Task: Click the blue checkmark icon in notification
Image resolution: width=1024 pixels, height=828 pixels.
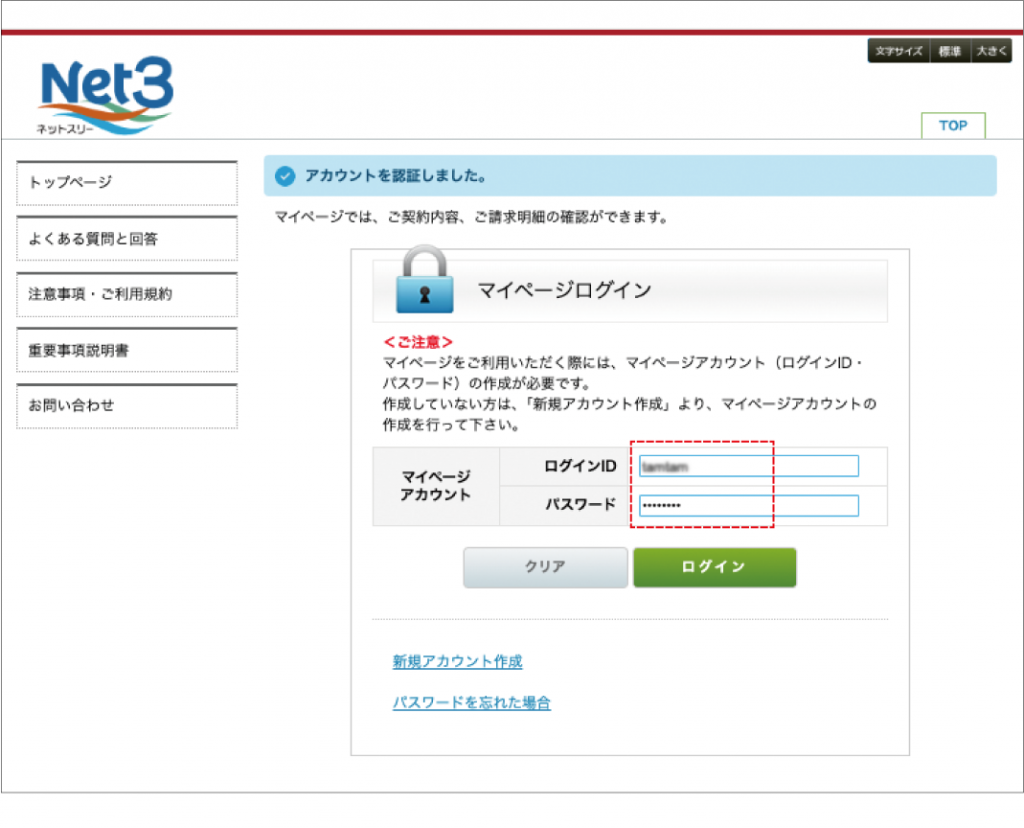Action: click(285, 176)
